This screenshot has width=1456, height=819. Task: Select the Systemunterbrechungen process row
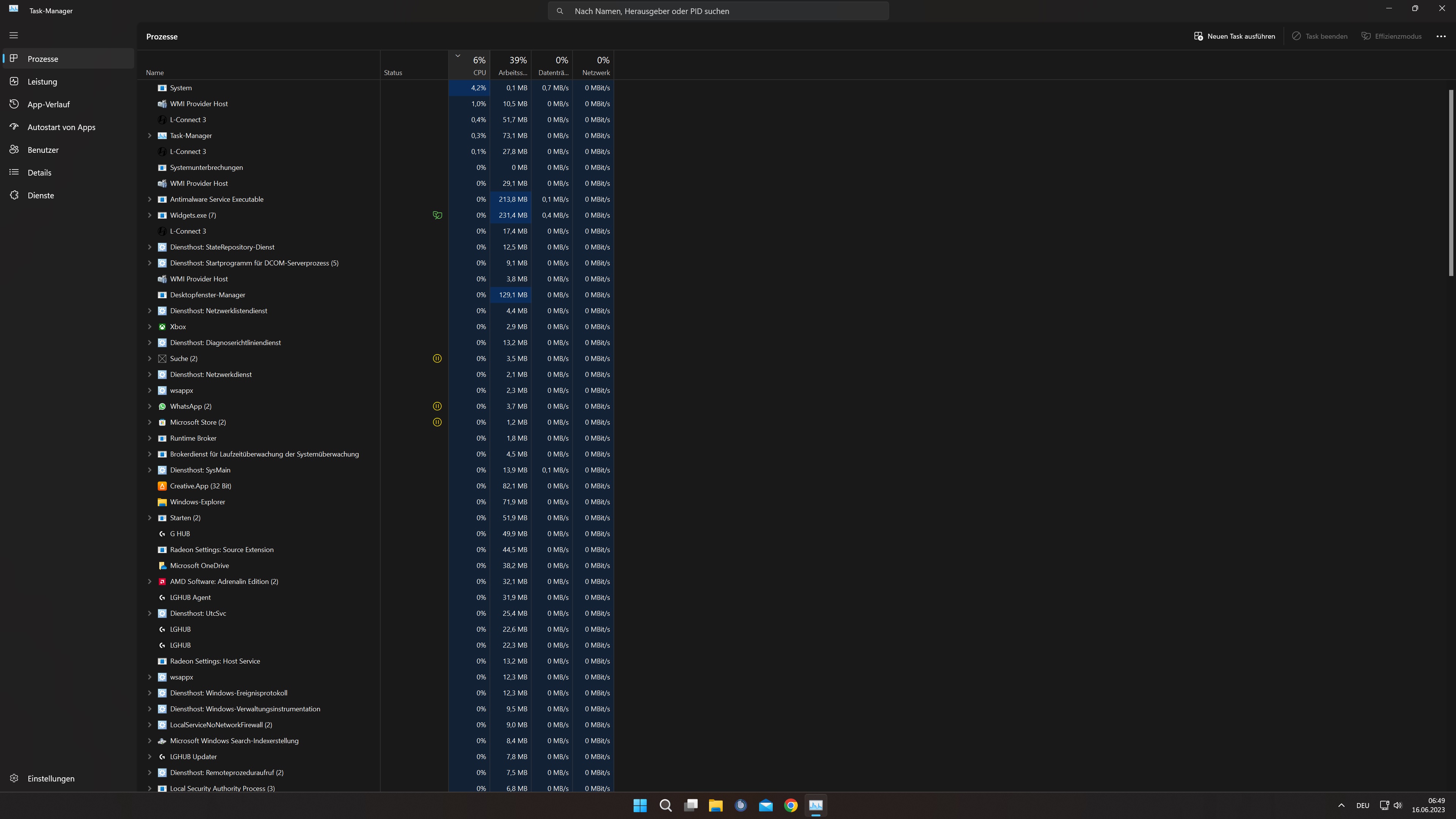point(375,167)
